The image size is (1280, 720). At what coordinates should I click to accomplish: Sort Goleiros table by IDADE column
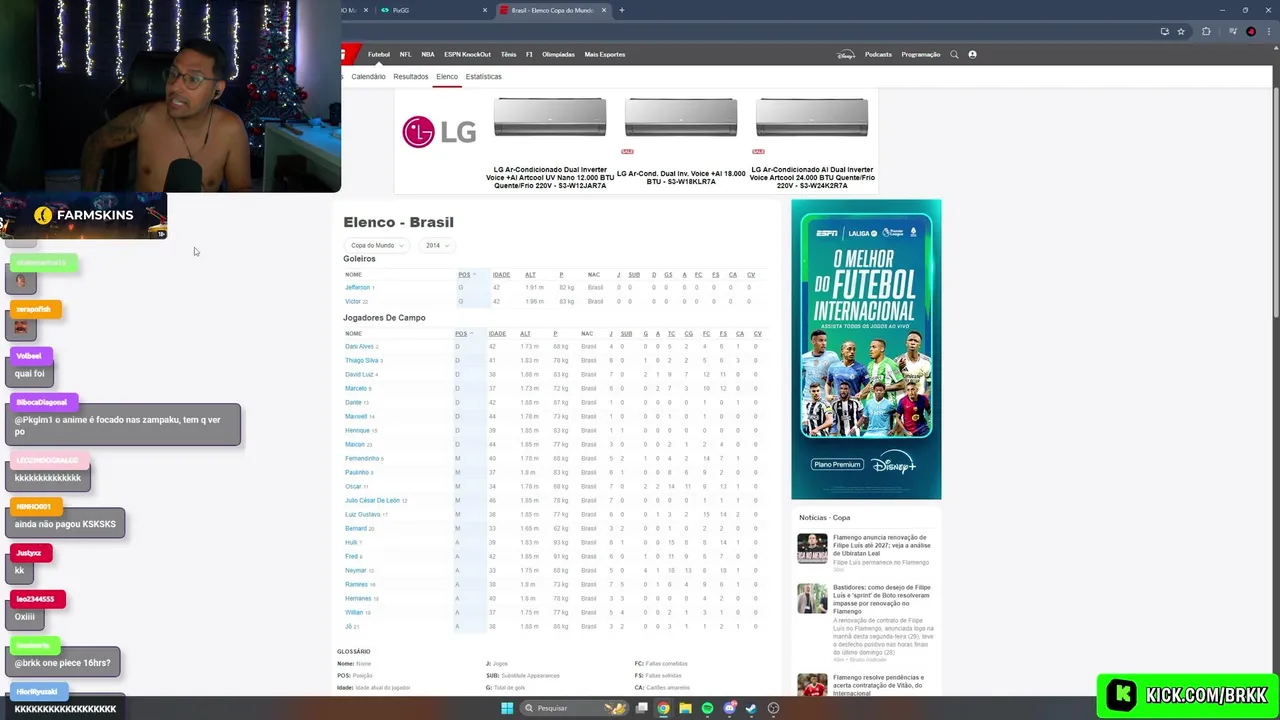point(501,274)
